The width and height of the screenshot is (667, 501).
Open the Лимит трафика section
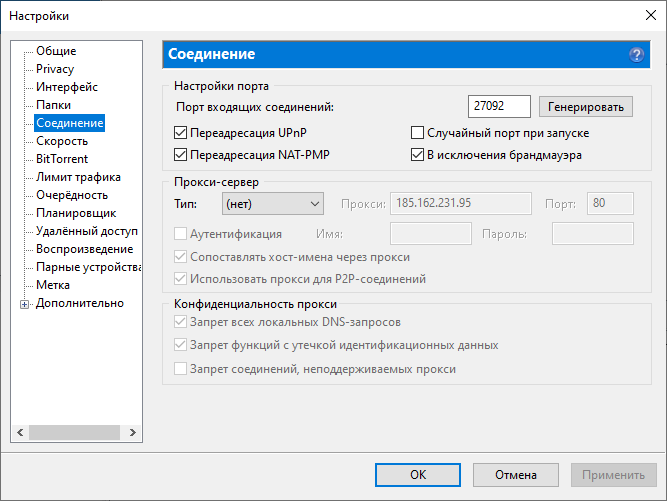(x=78, y=177)
